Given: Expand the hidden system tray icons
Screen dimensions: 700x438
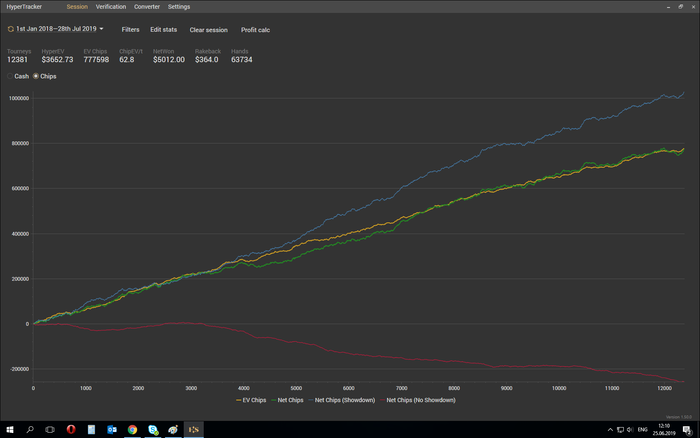Looking at the screenshot, I should 610,430.
